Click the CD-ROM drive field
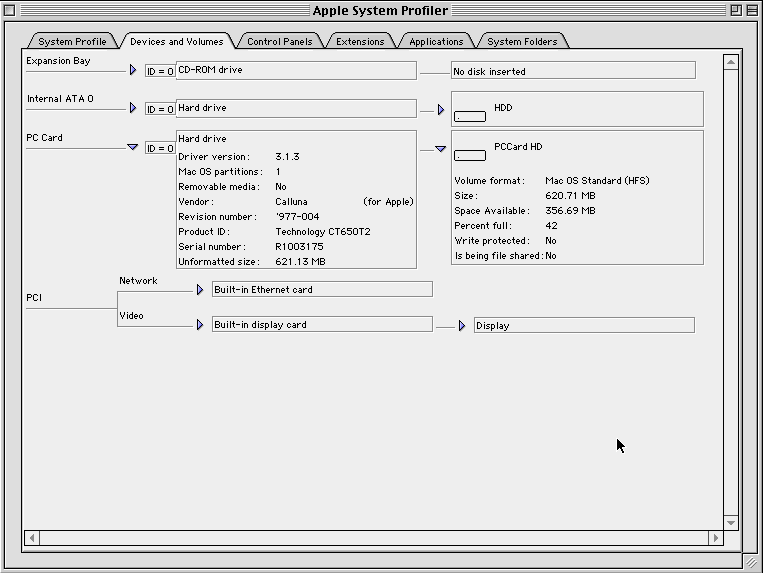Screen dimensions: 763x573 (296, 70)
